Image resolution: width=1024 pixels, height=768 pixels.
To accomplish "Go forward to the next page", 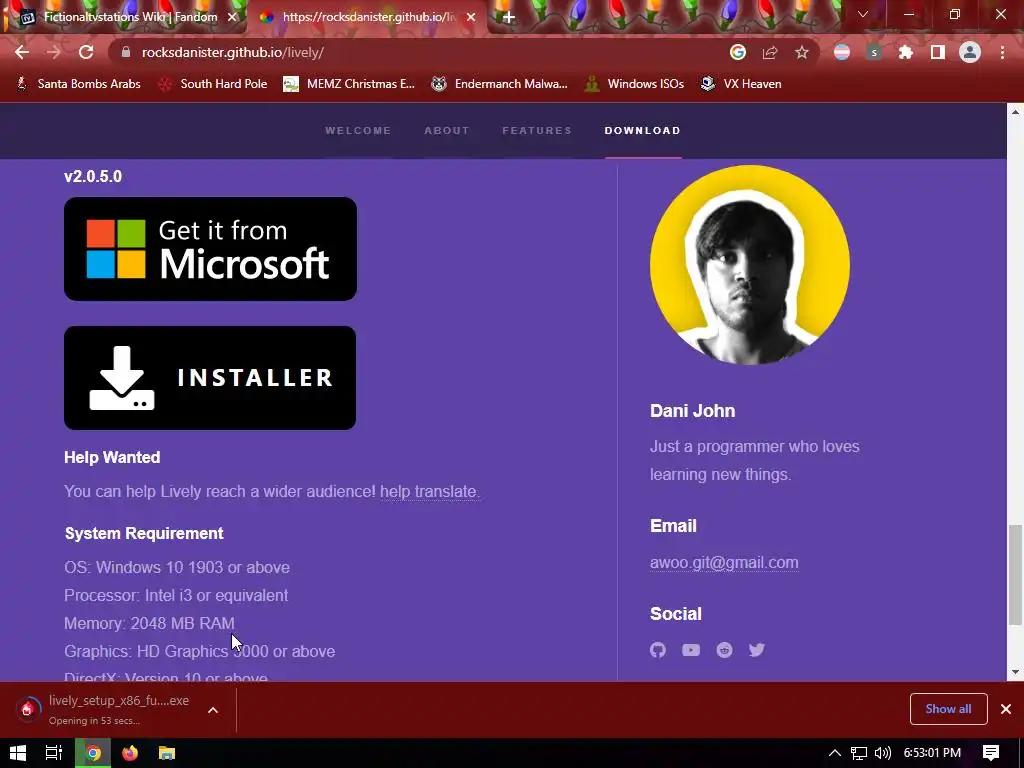I will (54, 52).
